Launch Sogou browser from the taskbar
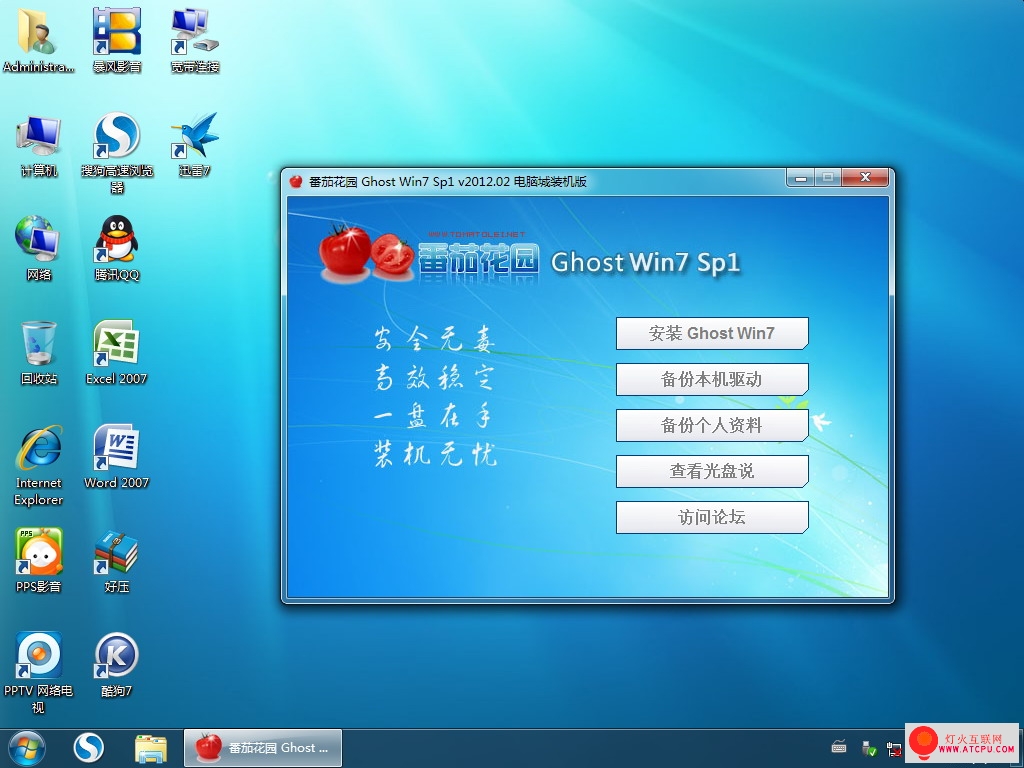The height and width of the screenshot is (768, 1024). [89, 748]
